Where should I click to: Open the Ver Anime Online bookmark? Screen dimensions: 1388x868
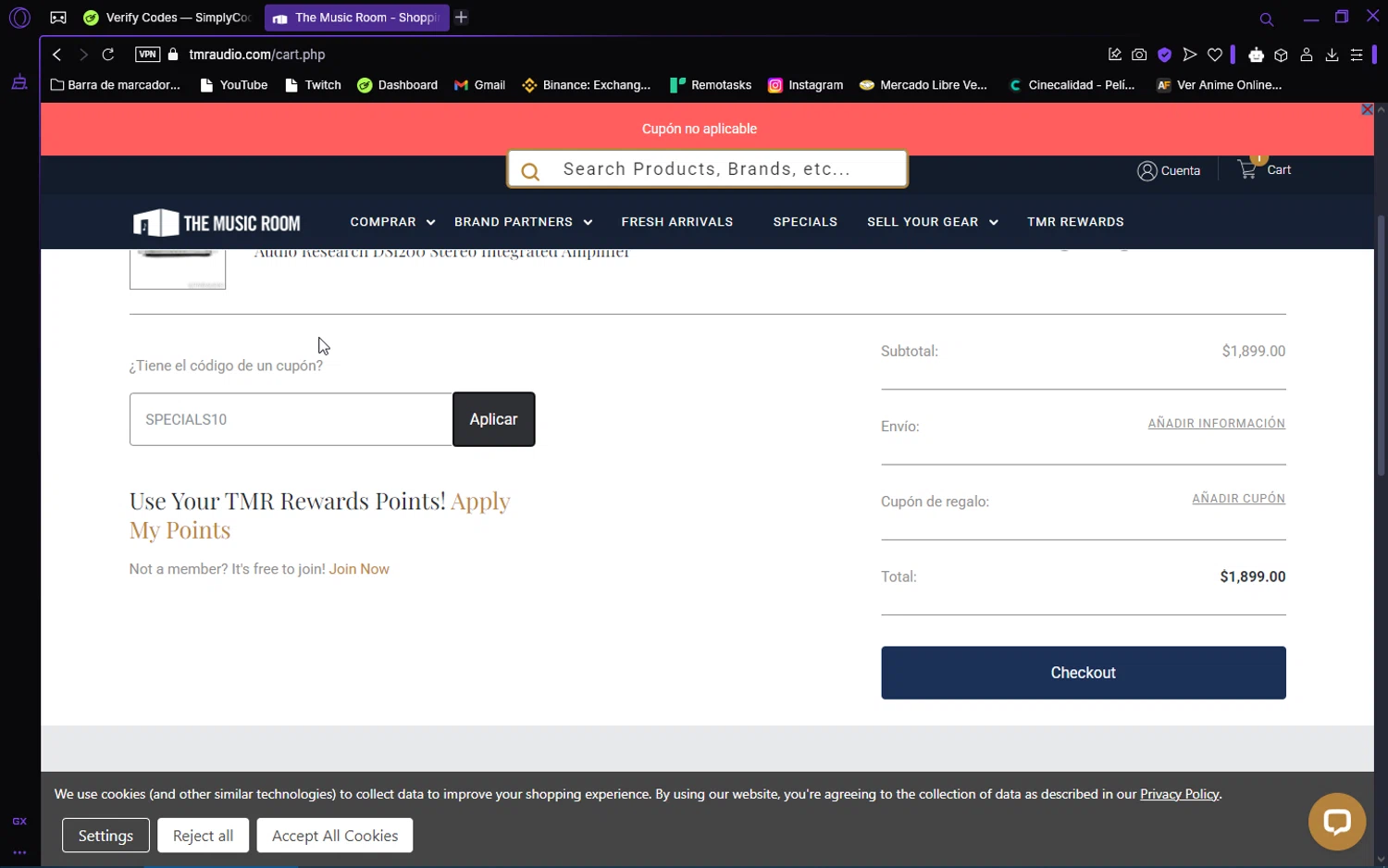pos(1220,85)
